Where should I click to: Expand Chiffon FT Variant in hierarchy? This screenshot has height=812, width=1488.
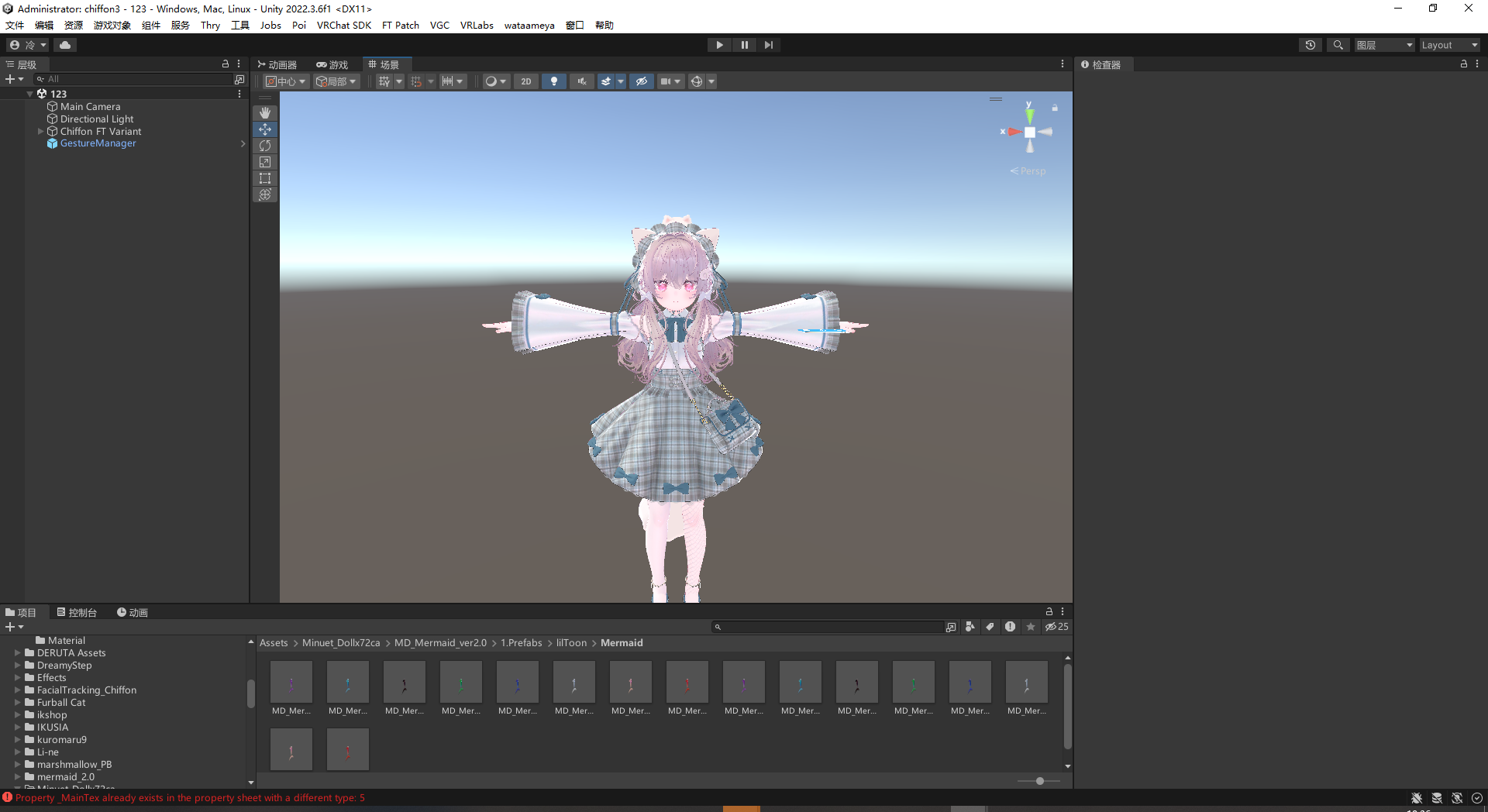point(41,132)
